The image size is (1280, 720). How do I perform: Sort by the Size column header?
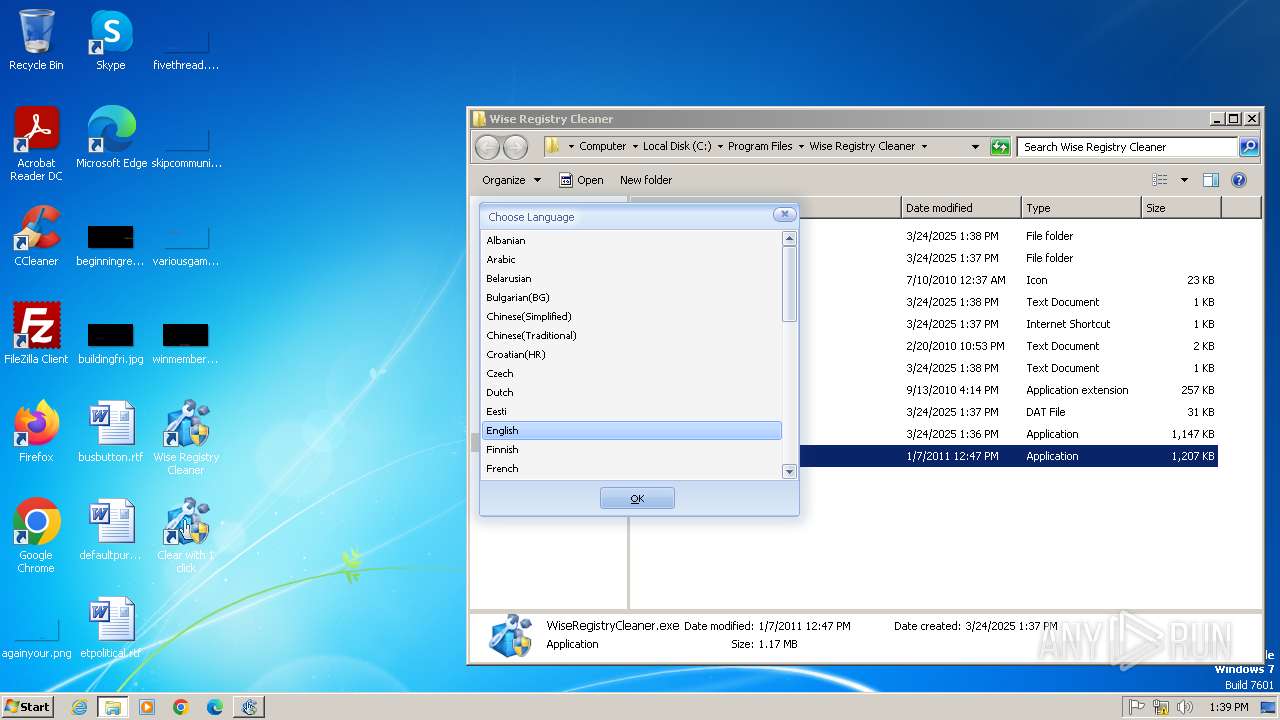tap(1181, 208)
